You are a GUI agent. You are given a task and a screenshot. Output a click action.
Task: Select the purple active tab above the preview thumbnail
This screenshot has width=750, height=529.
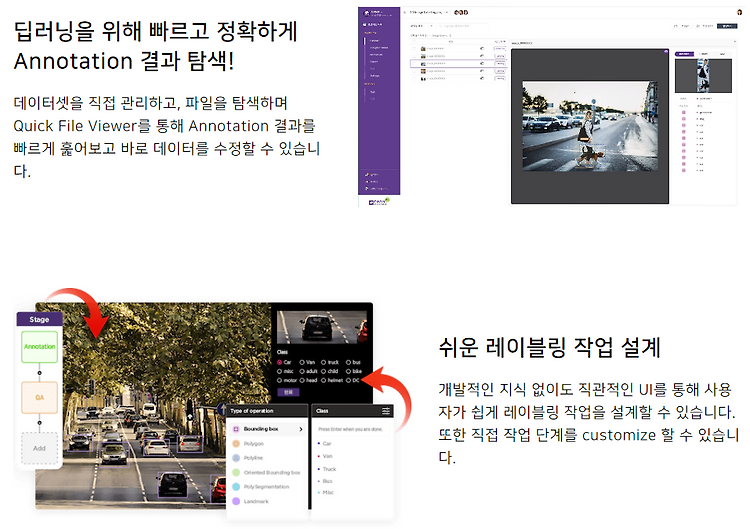click(x=684, y=54)
